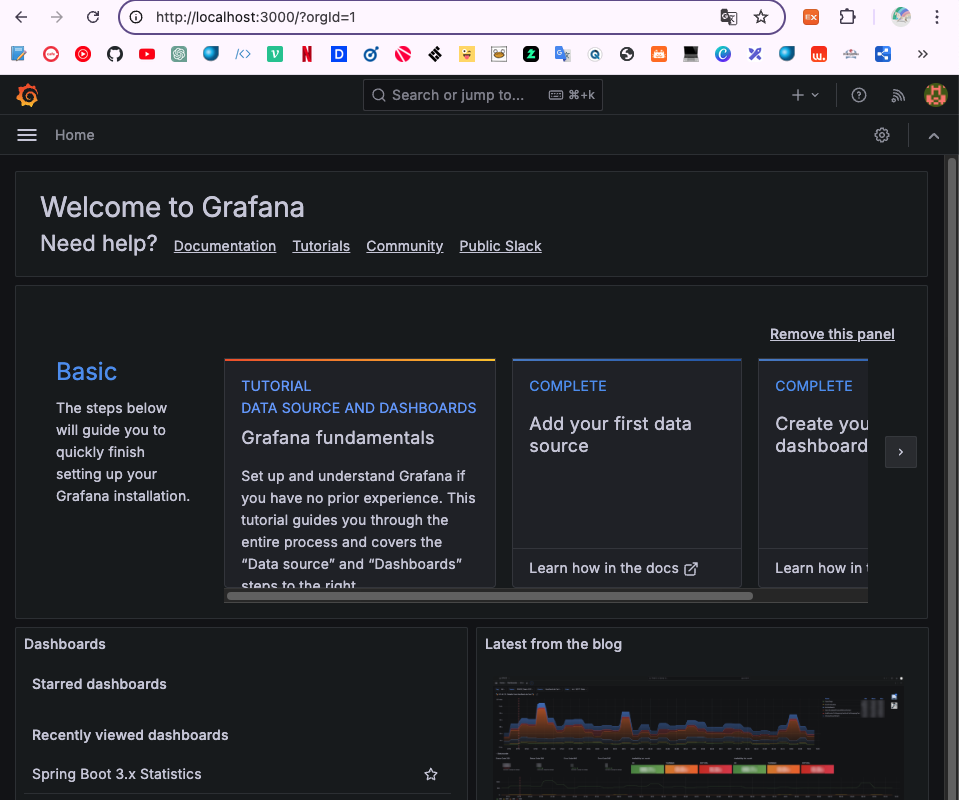959x800 pixels.
Task: Collapse the top search bar chevron
Action: click(x=933, y=136)
